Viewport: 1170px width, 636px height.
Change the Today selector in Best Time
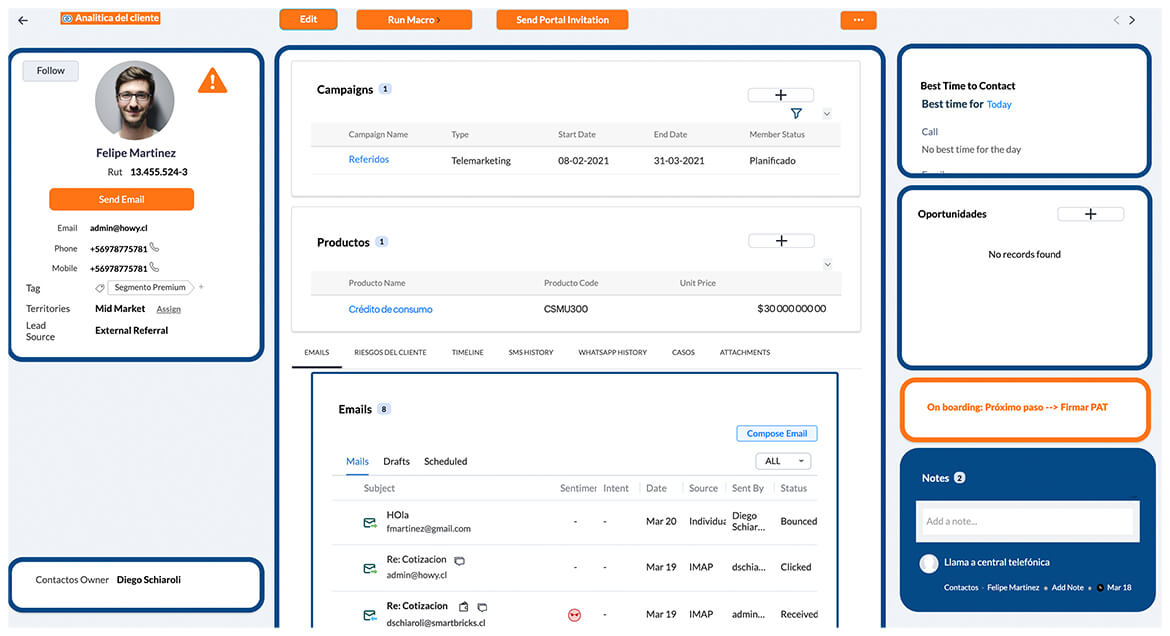(999, 105)
